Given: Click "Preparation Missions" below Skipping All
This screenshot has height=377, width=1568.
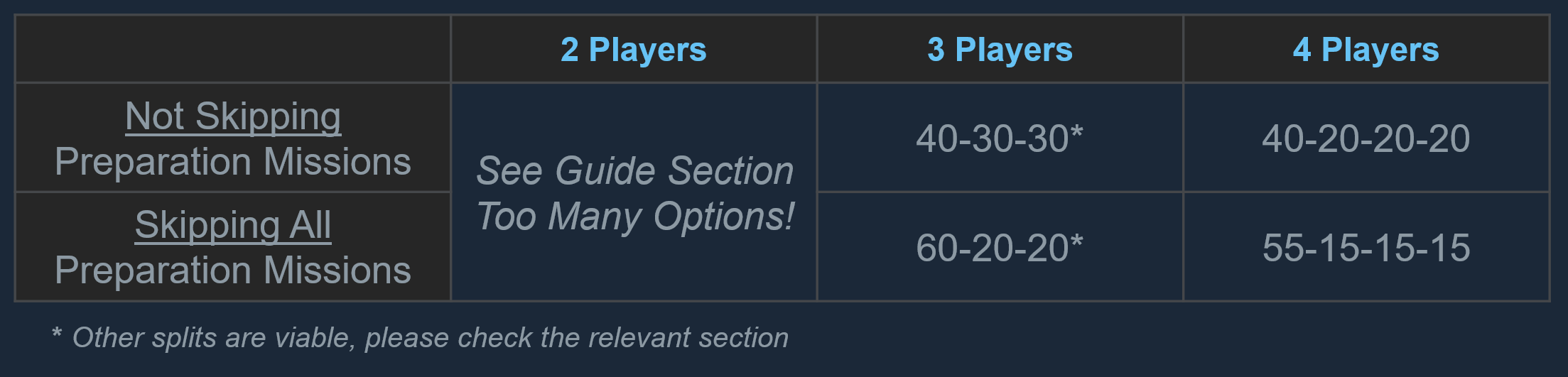Looking at the screenshot, I should [x=233, y=271].
